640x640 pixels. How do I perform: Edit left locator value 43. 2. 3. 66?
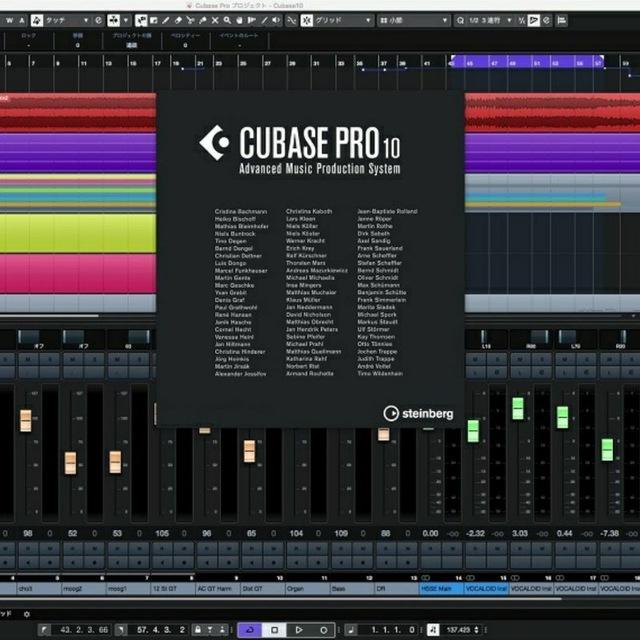(84, 630)
